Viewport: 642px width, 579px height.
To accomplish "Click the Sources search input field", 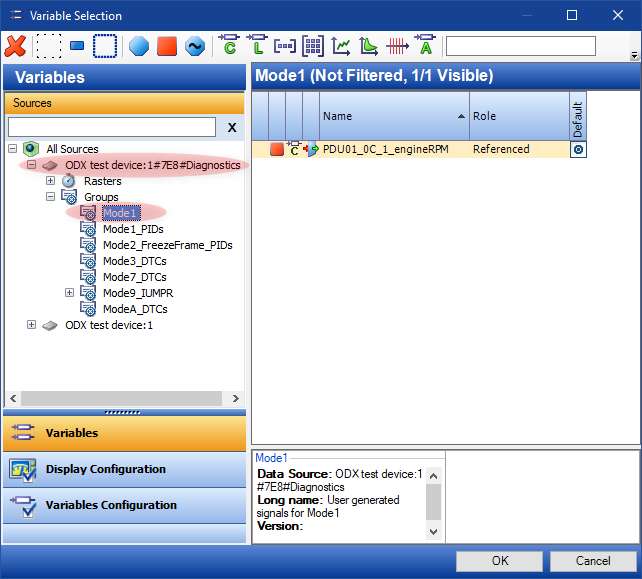I will (x=111, y=127).
